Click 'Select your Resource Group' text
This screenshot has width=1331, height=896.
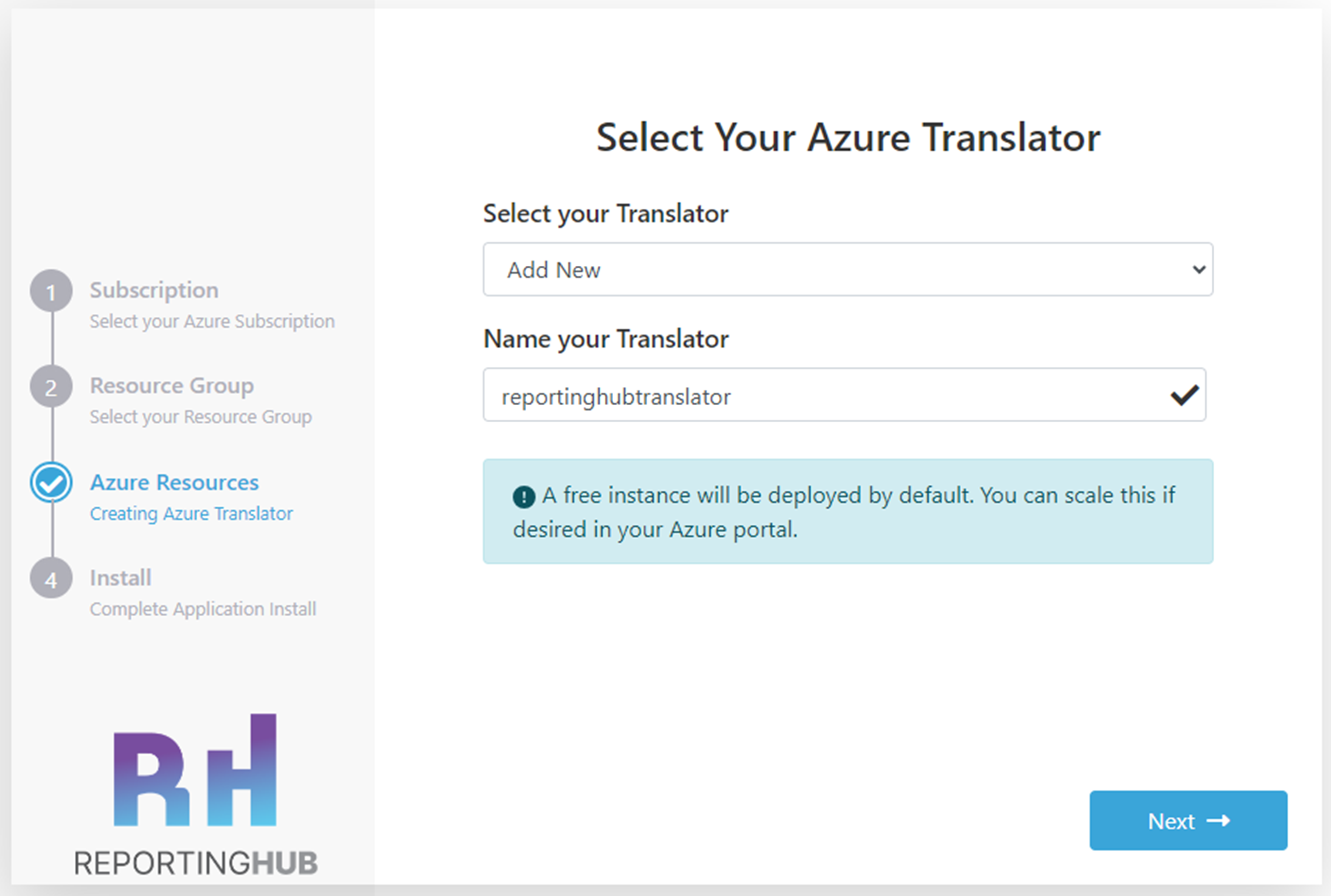(201, 417)
